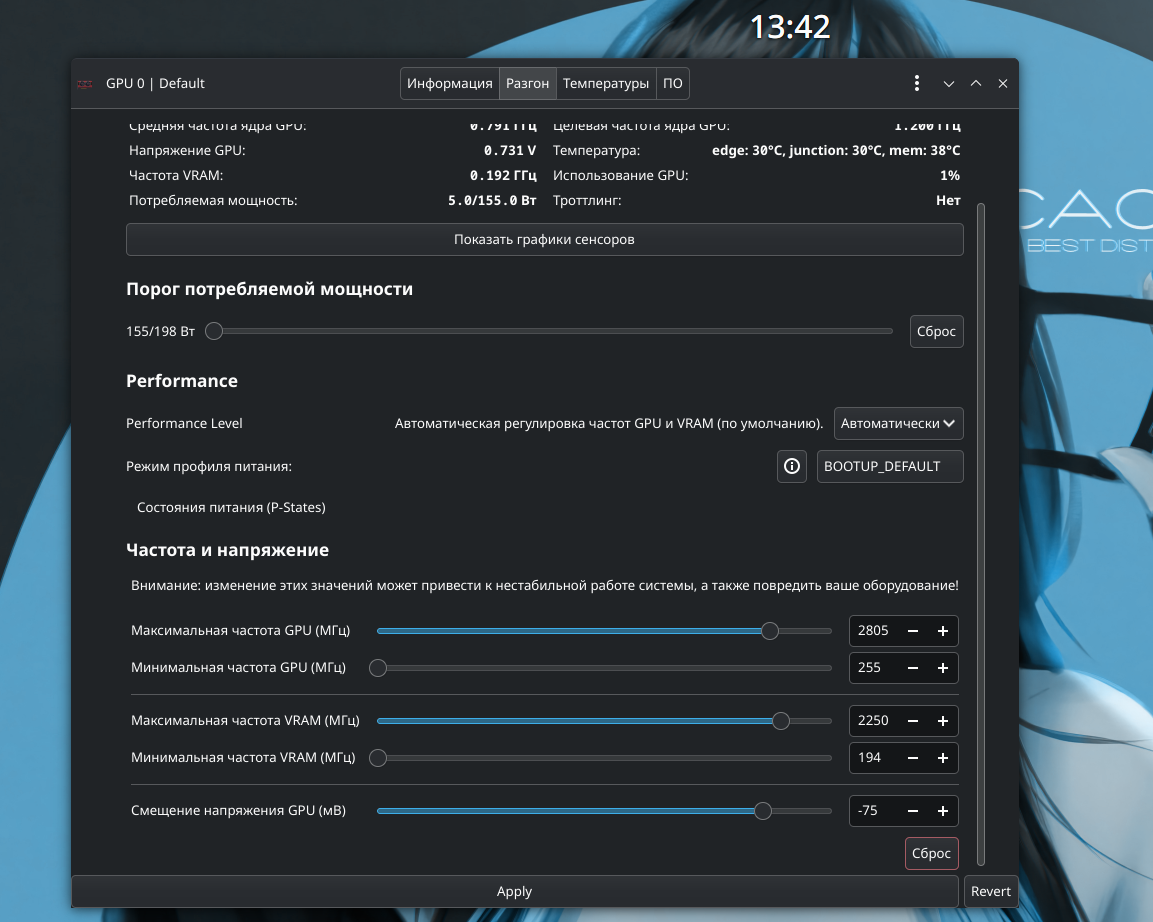Screen dimensions: 1153x922
Task: Open the Performance Level dropdown
Action: coord(899,424)
